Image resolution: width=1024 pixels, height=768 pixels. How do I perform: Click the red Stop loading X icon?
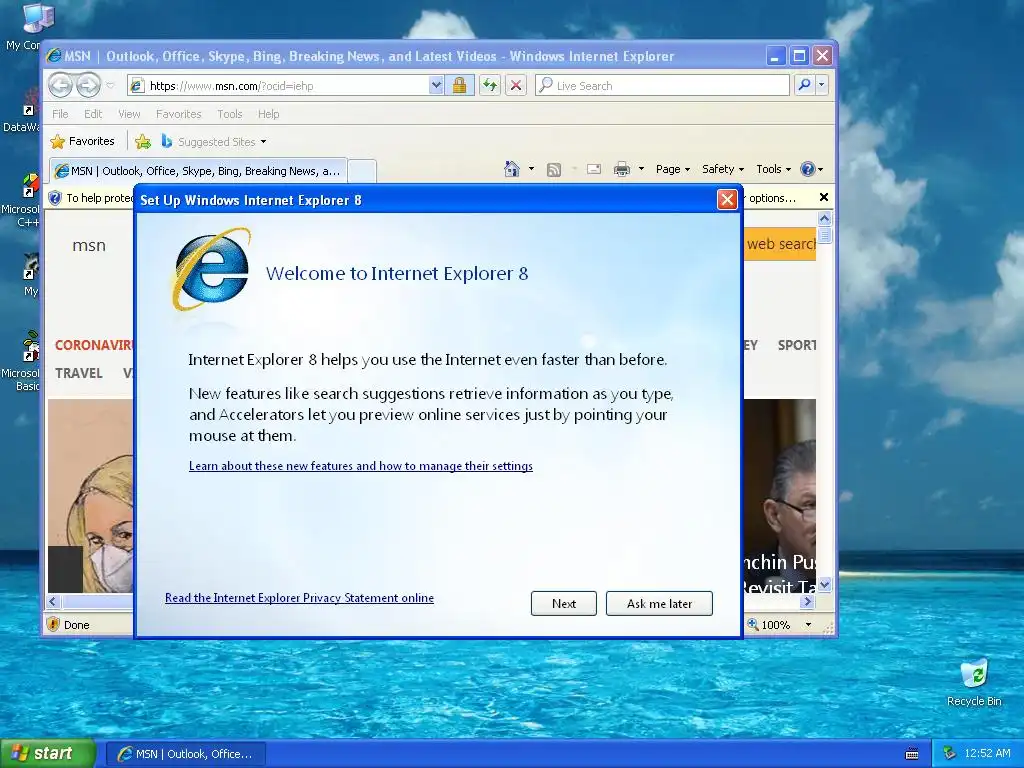(516, 86)
